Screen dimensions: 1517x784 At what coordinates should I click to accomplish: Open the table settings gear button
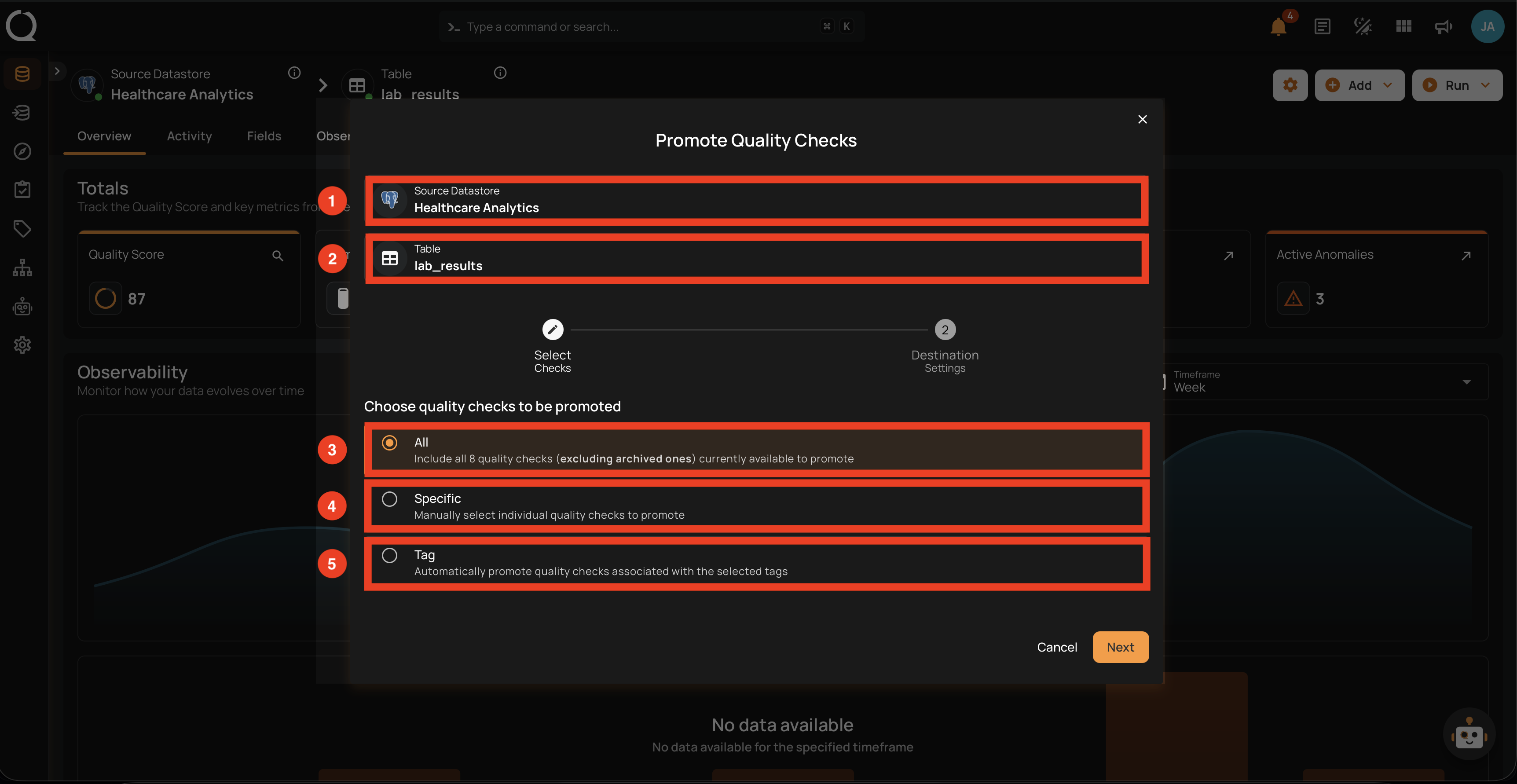1290,85
